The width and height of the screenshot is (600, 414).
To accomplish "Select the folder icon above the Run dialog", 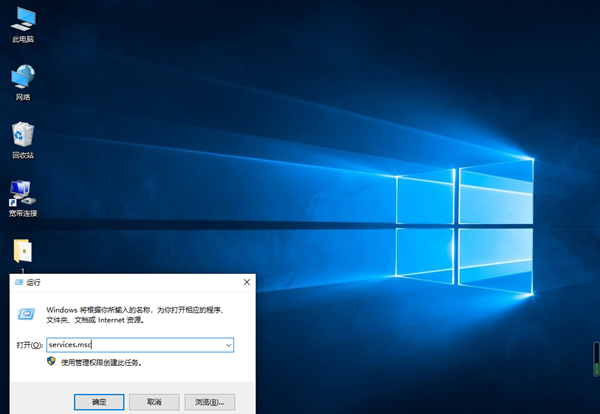I will 23,251.
